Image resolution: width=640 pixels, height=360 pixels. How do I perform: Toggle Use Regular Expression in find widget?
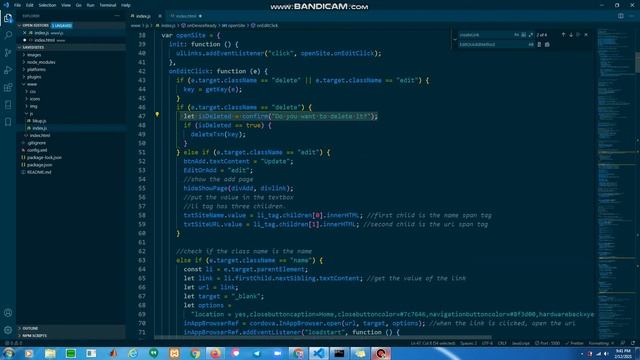click(x=531, y=35)
